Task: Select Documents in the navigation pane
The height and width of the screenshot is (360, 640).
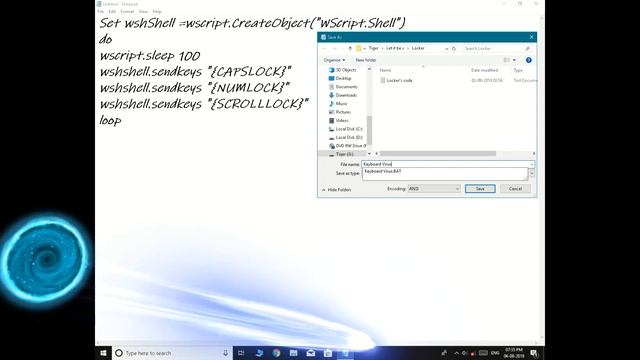Action: 343,87
